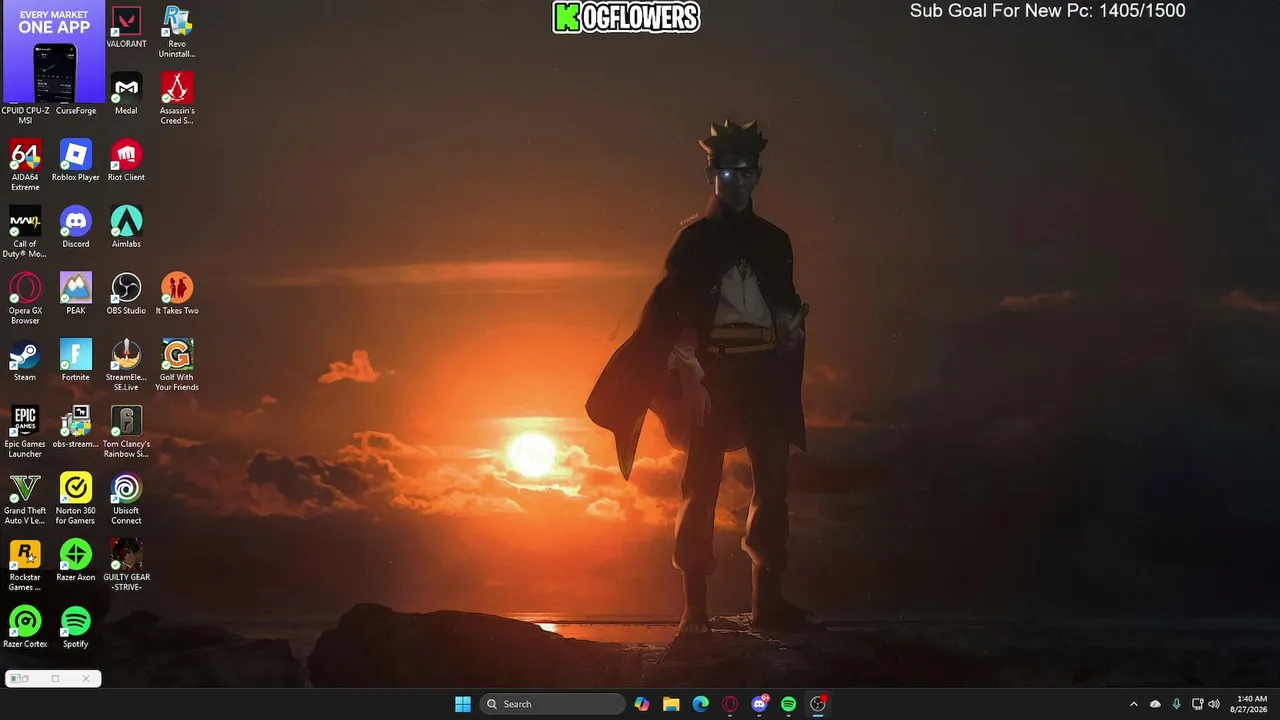
Task: Open the OneDrive cloud tray icon
Action: click(x=1155, y=704)
